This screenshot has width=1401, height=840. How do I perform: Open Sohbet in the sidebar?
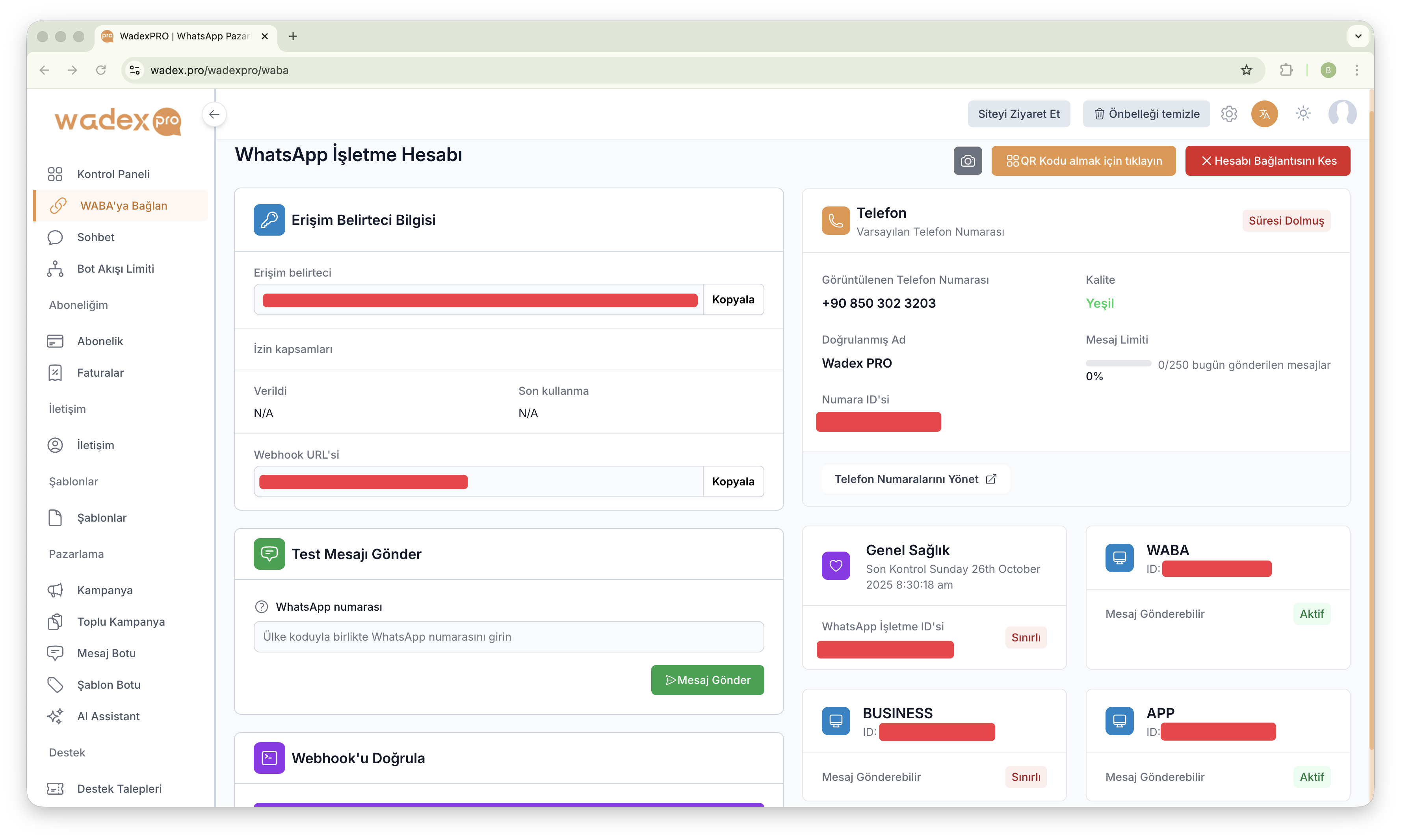96,237
